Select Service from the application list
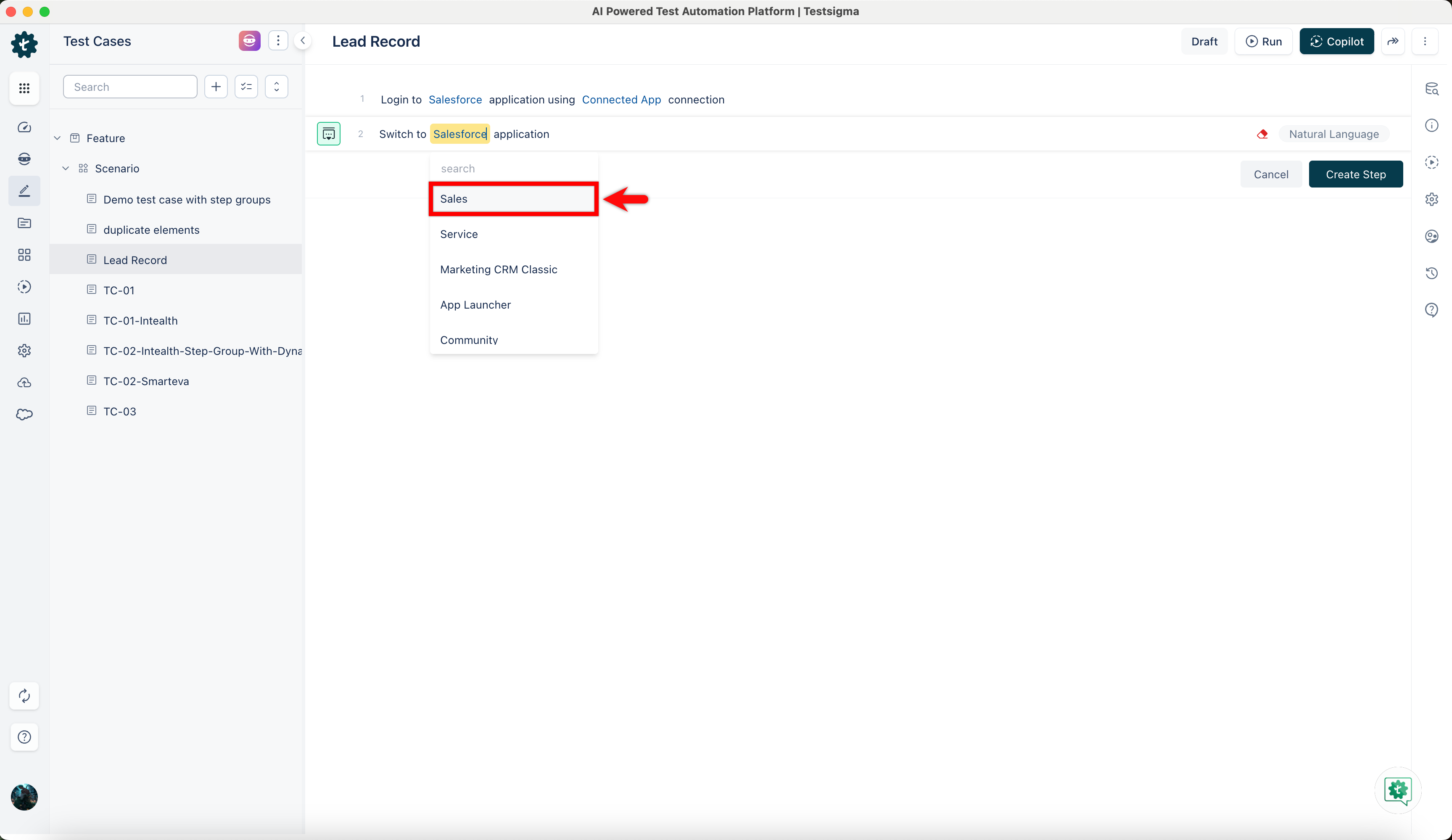 coord(514,235)
